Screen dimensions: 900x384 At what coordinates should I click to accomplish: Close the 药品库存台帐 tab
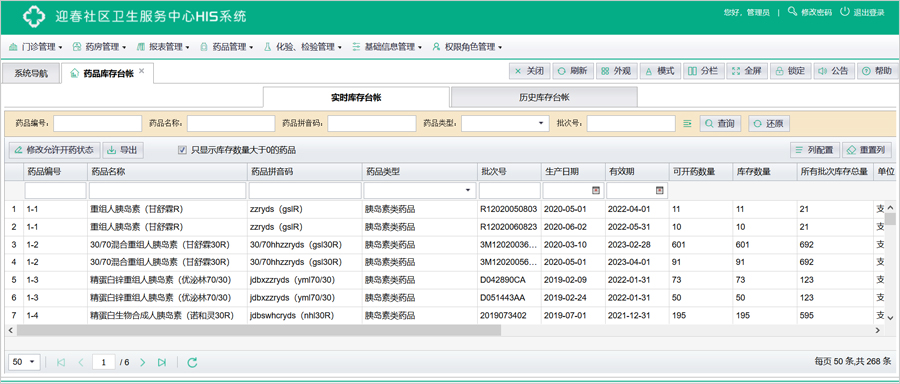(x=142, y=71)
